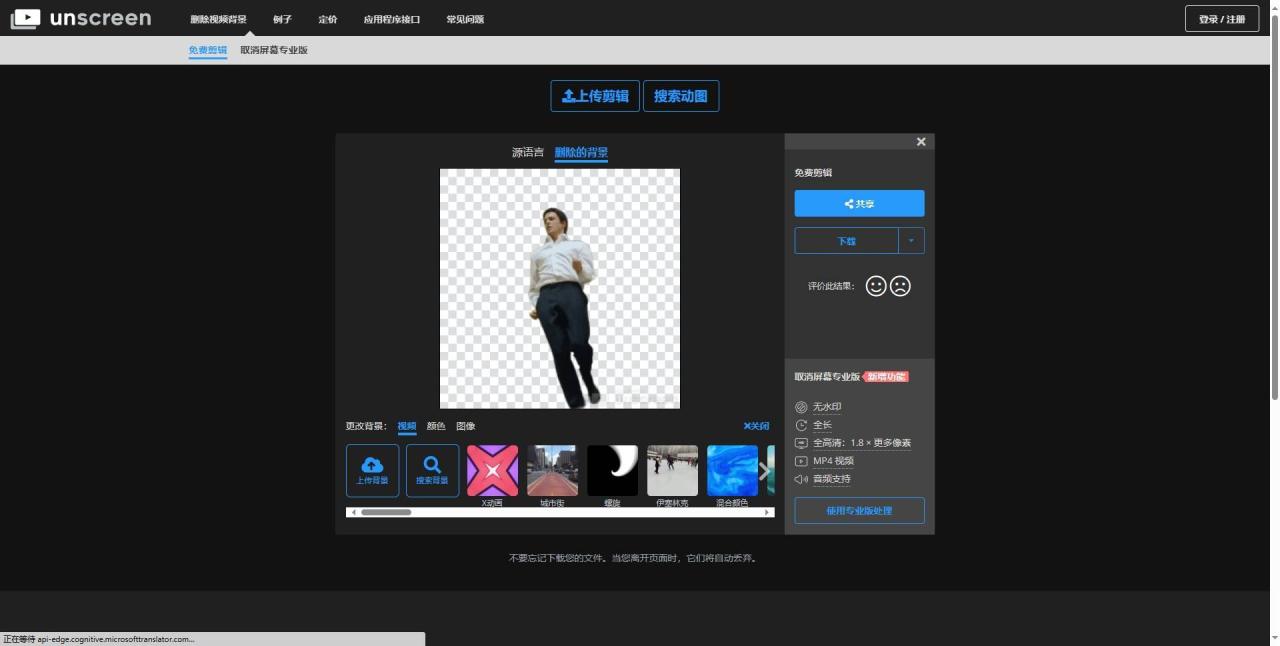The image size is (1280, 646).
Task: Click the 全长 clock icon
Action: (801, 425)
